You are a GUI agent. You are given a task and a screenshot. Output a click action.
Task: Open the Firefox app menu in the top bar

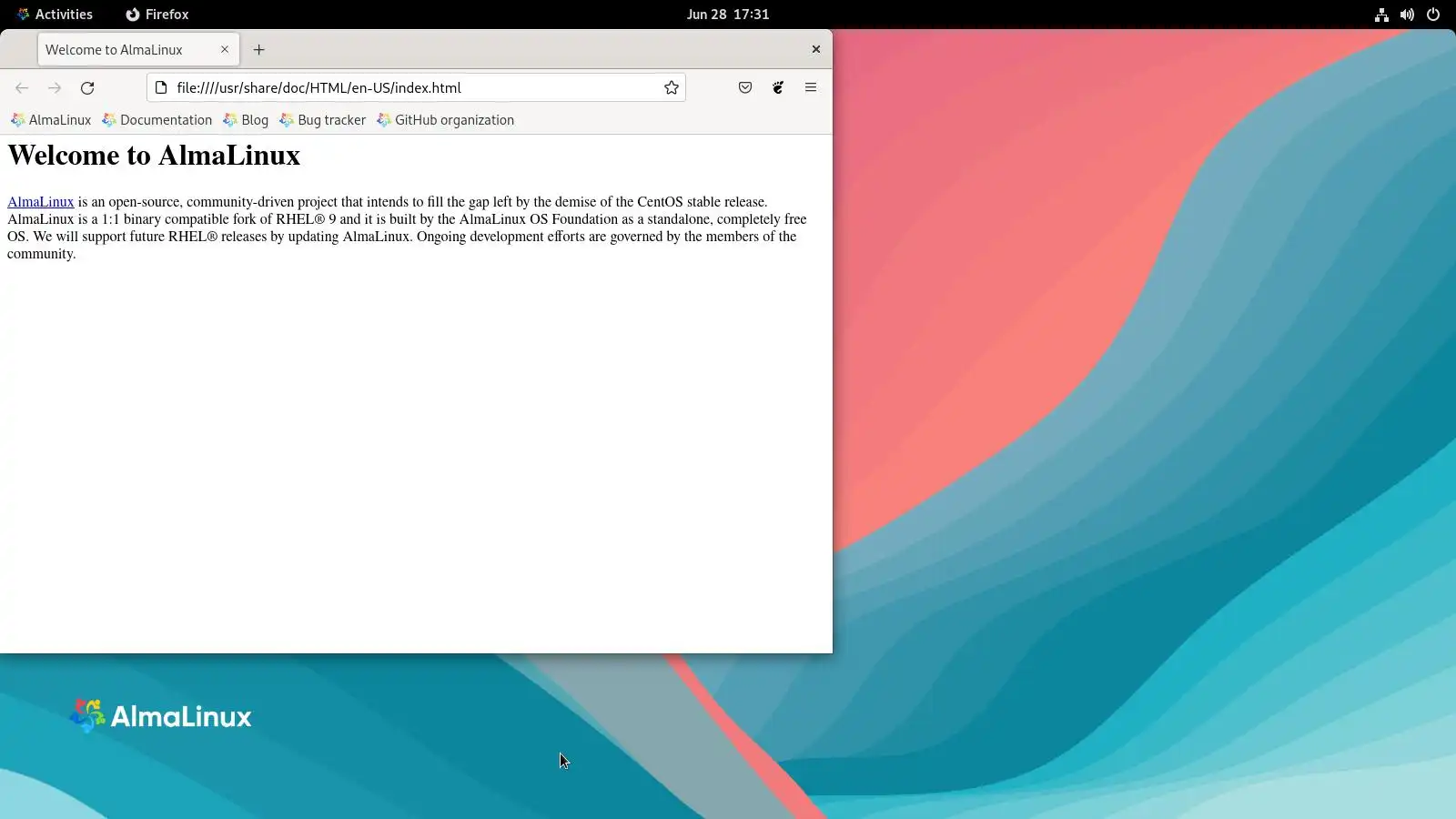(157, 15)
